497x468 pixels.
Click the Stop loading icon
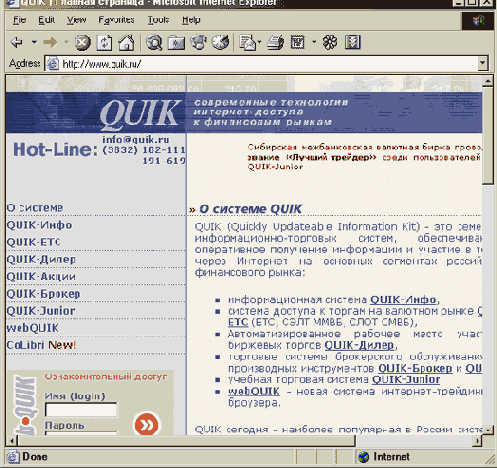click(82, 43)
